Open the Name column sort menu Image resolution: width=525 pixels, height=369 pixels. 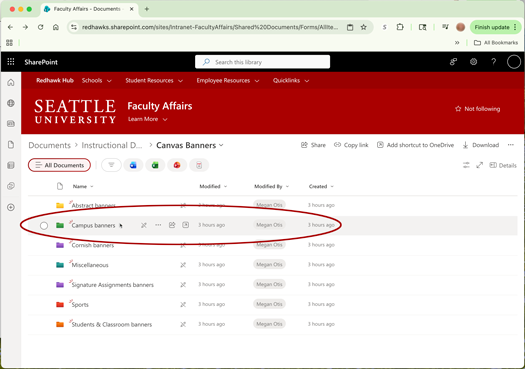(83, 187)
